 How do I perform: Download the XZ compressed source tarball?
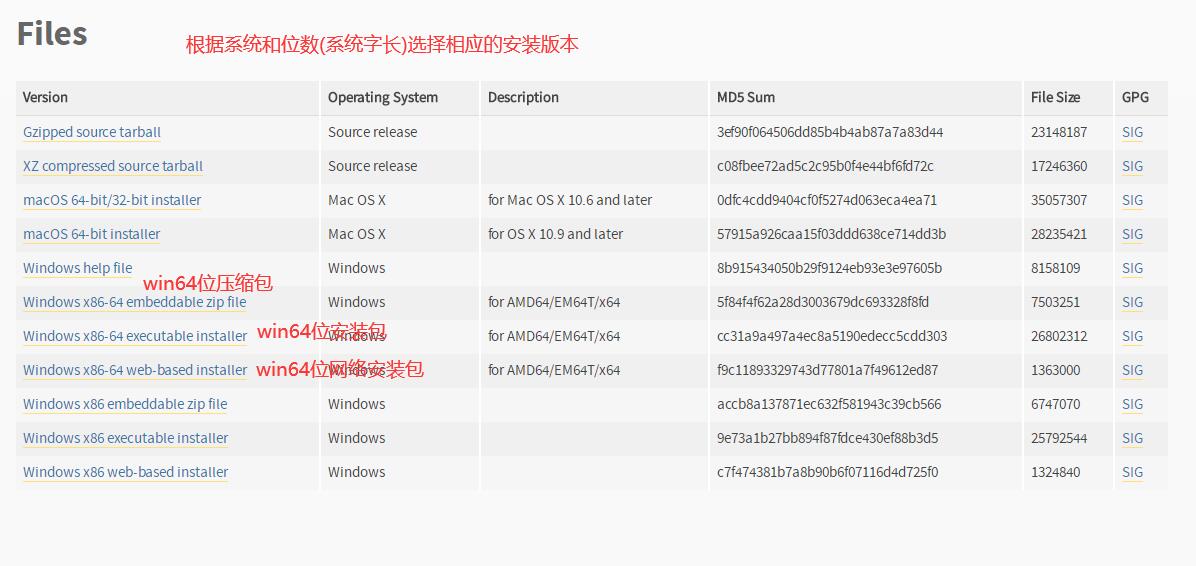pos(113,166)
